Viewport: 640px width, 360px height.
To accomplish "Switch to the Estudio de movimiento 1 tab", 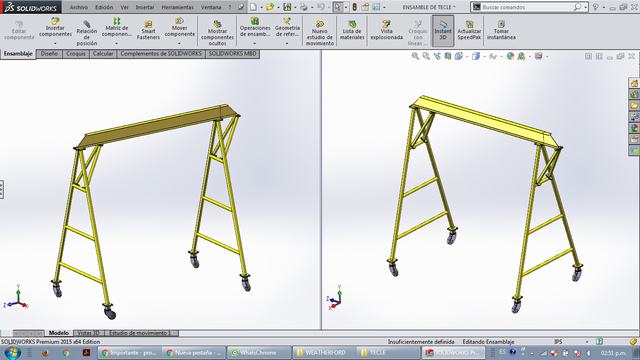I will [x=140, y=333].
